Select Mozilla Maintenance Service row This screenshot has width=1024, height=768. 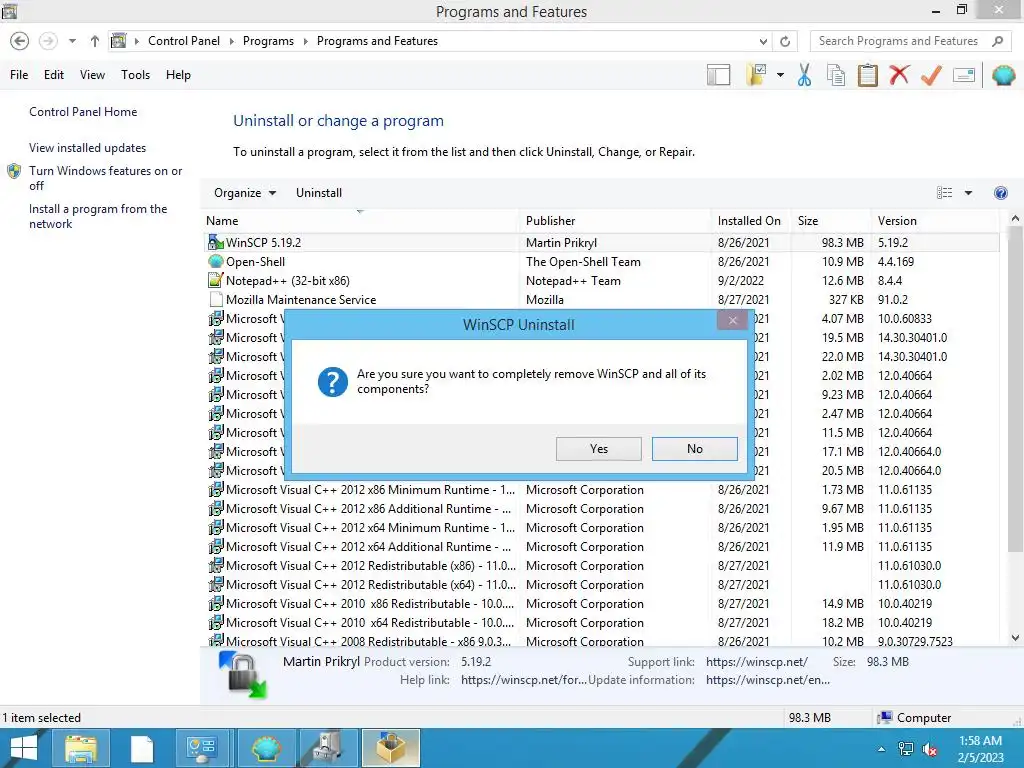601,300
